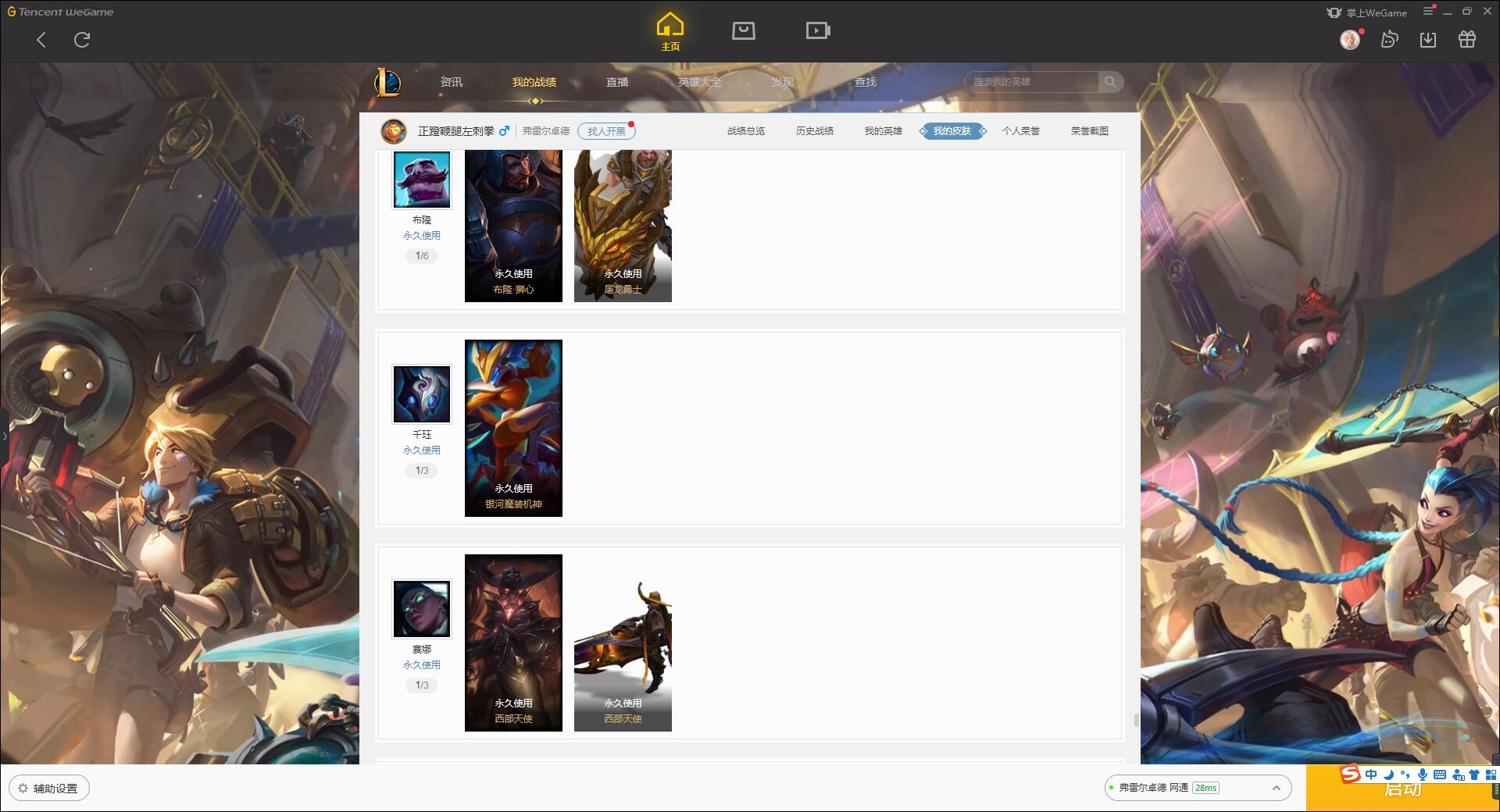Click 永久使用 label under 赛娜
The image size is (1500, 812).
[422, 665]
